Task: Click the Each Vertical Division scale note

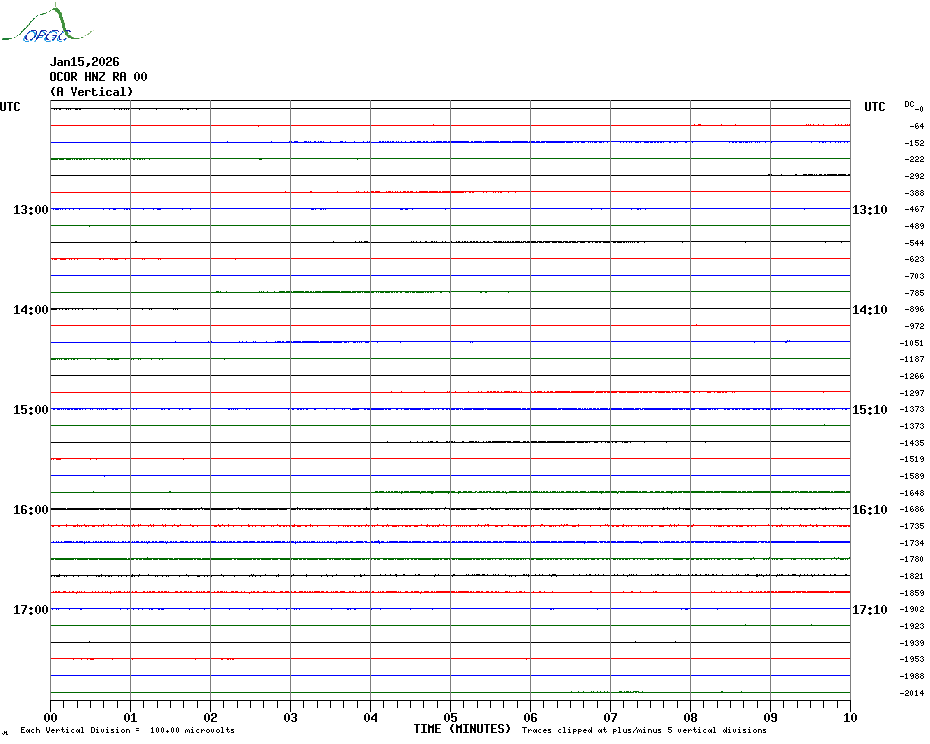Action: click(x=127, y=731)
